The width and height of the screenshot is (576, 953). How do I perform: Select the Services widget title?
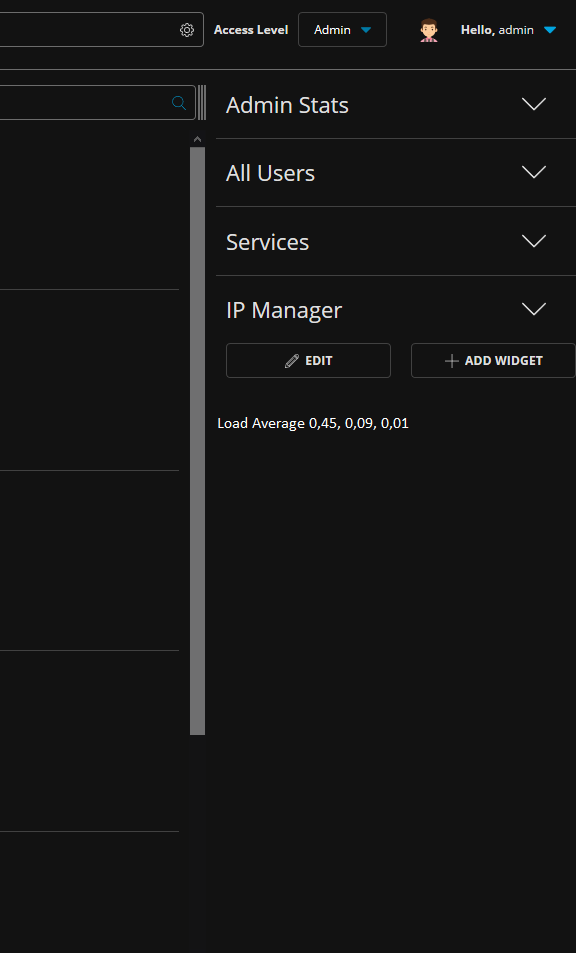pos(267,242)
